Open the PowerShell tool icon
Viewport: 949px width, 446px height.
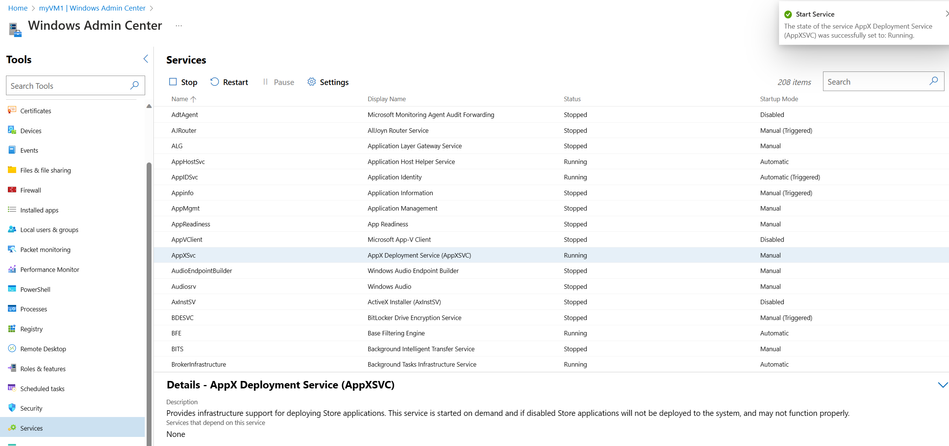pos(11,289)
